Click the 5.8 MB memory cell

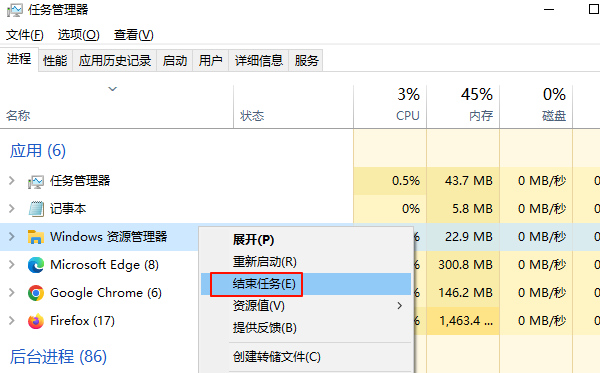[x=463, y=208]
